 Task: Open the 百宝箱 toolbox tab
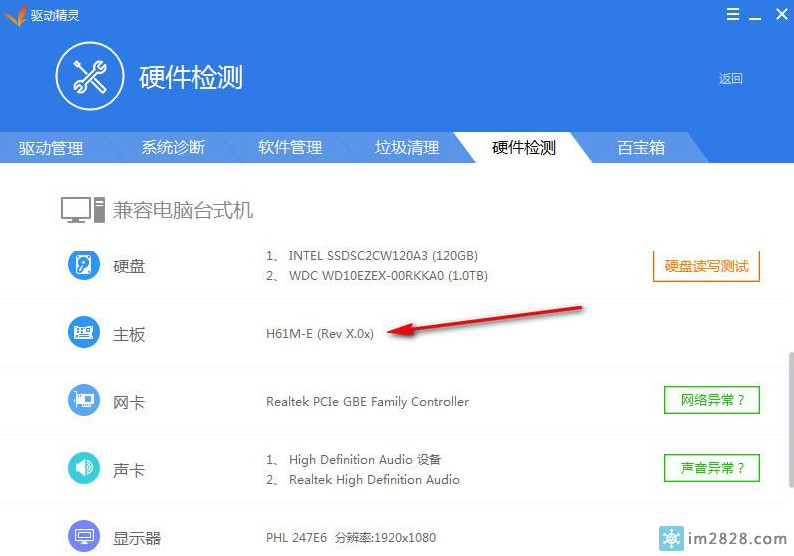[641, 148]
